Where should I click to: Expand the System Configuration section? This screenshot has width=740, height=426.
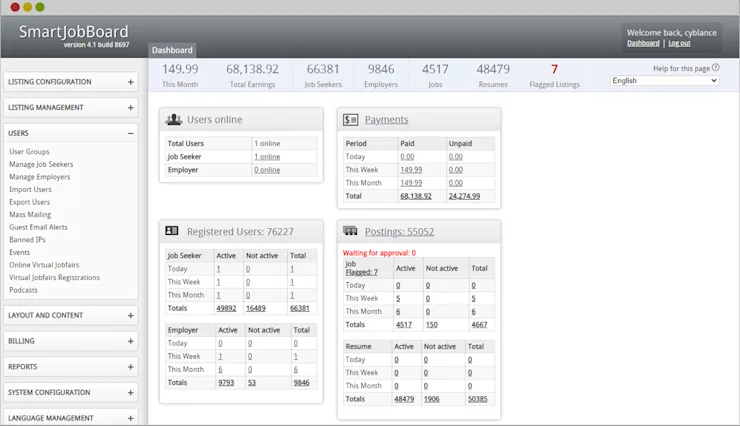[131, 393]
